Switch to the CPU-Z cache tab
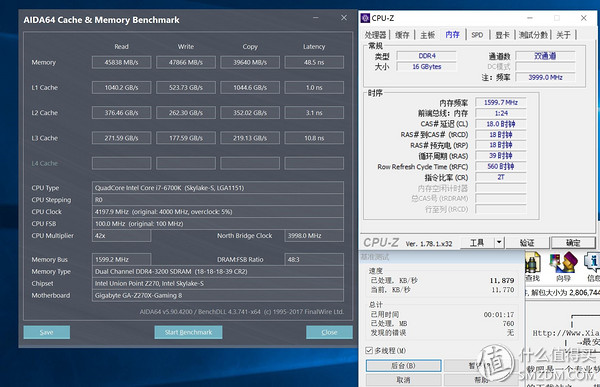This screenshot has height=387, width=600. tap(402, 35)
